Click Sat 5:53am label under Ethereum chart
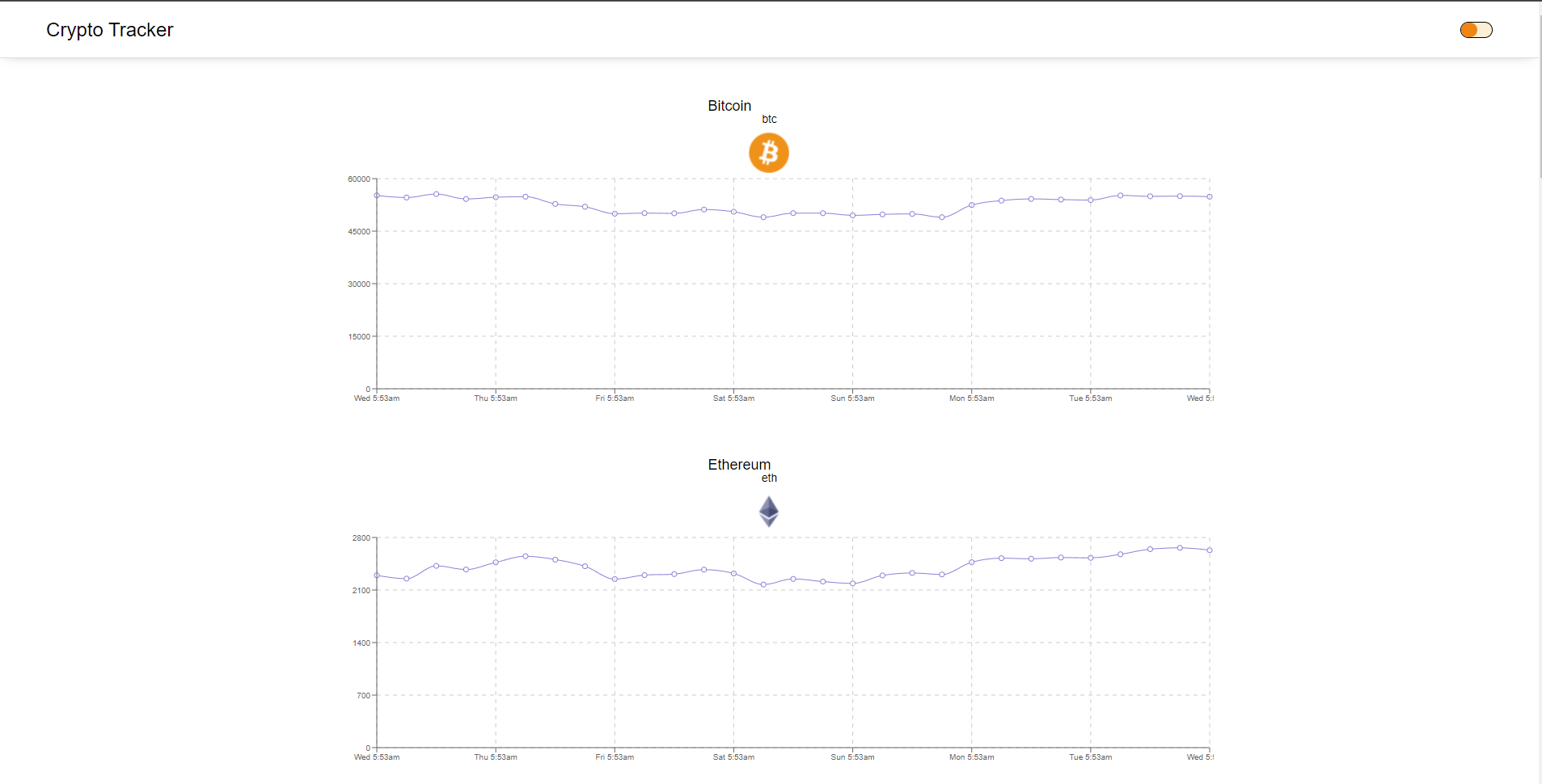Screen dimensions: 1542x784 coord(733,757)
